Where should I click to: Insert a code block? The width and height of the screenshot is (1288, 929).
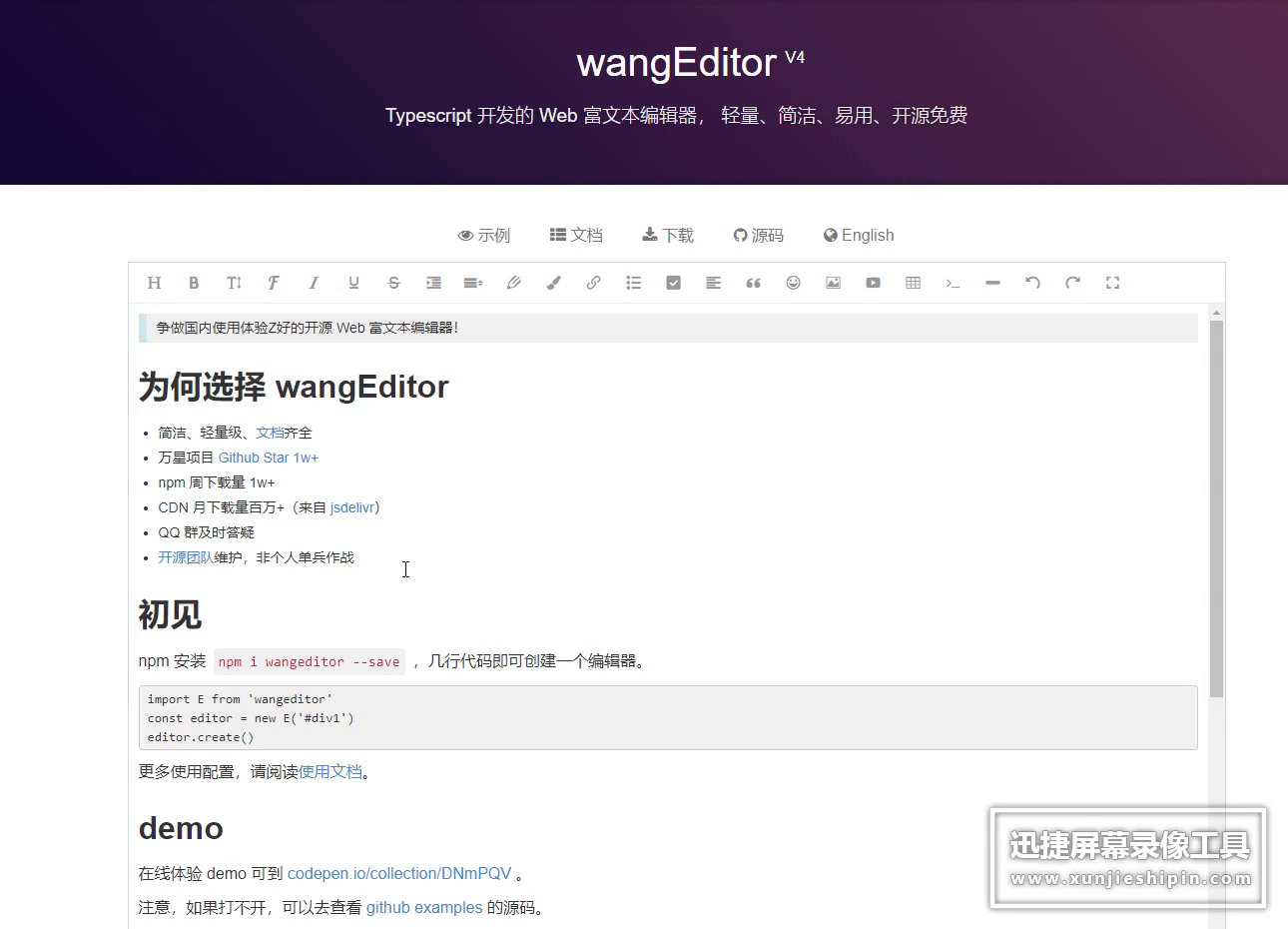coord(953,283)
